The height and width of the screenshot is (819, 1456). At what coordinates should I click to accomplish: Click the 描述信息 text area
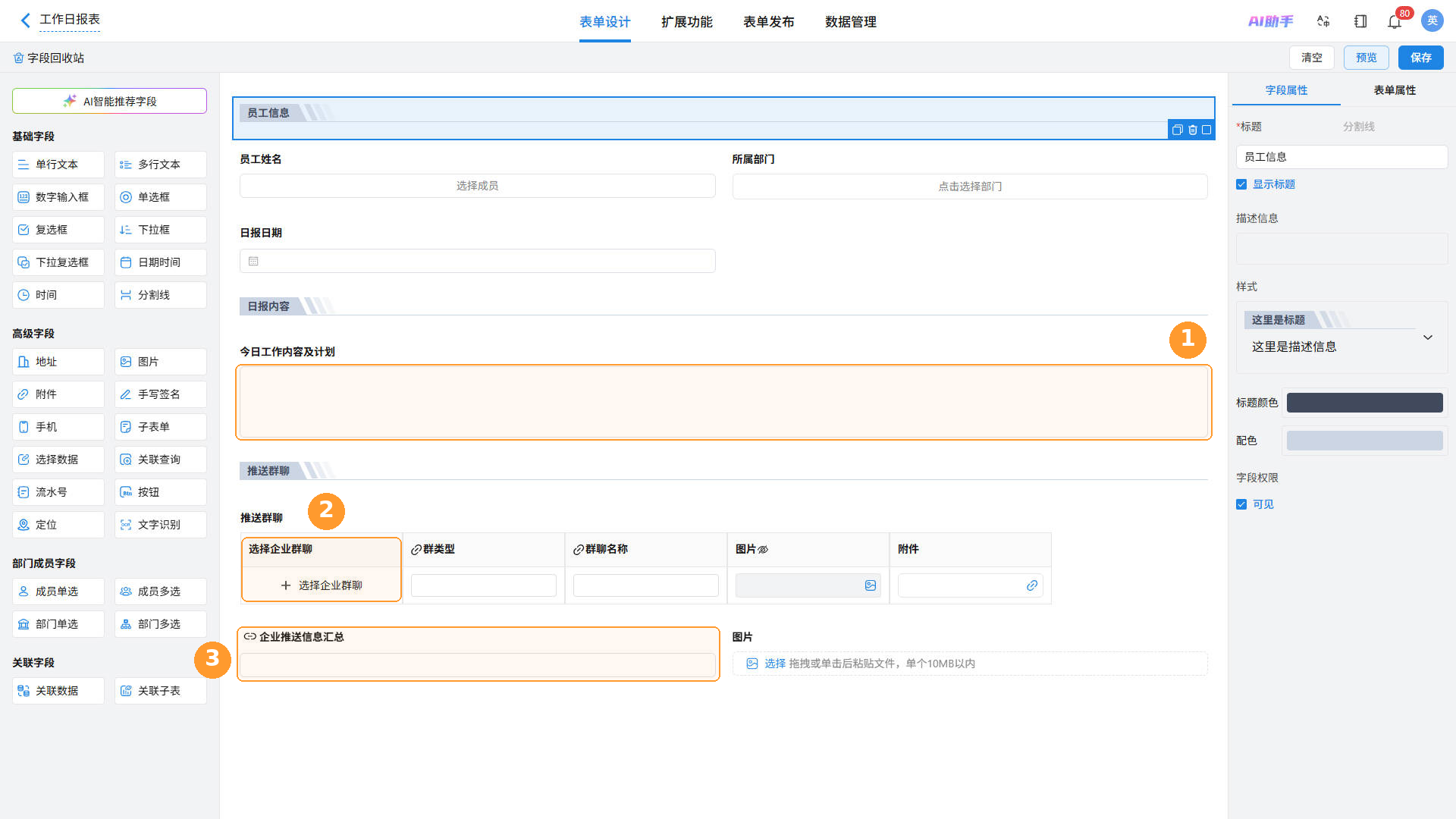pyautogui.click(x=1341, y=249)
